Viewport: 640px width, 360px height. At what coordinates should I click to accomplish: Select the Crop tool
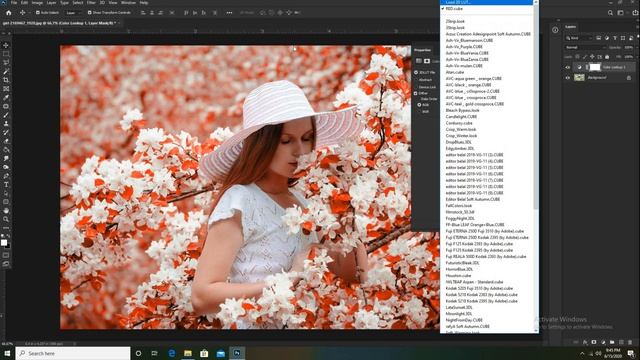click(6, 80)
